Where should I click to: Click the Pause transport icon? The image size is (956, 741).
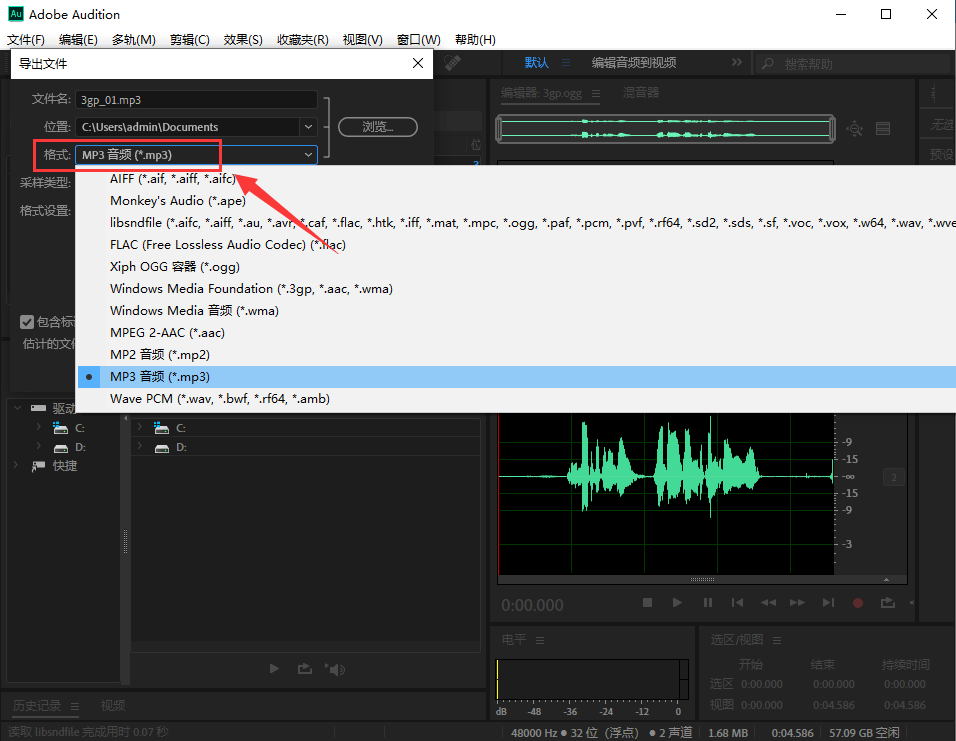[x=708, y=603]
